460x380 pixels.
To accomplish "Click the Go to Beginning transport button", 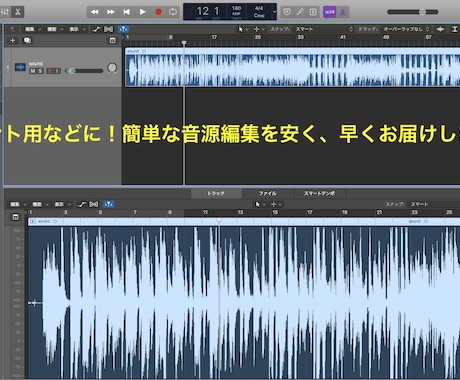I will point(127,12).
